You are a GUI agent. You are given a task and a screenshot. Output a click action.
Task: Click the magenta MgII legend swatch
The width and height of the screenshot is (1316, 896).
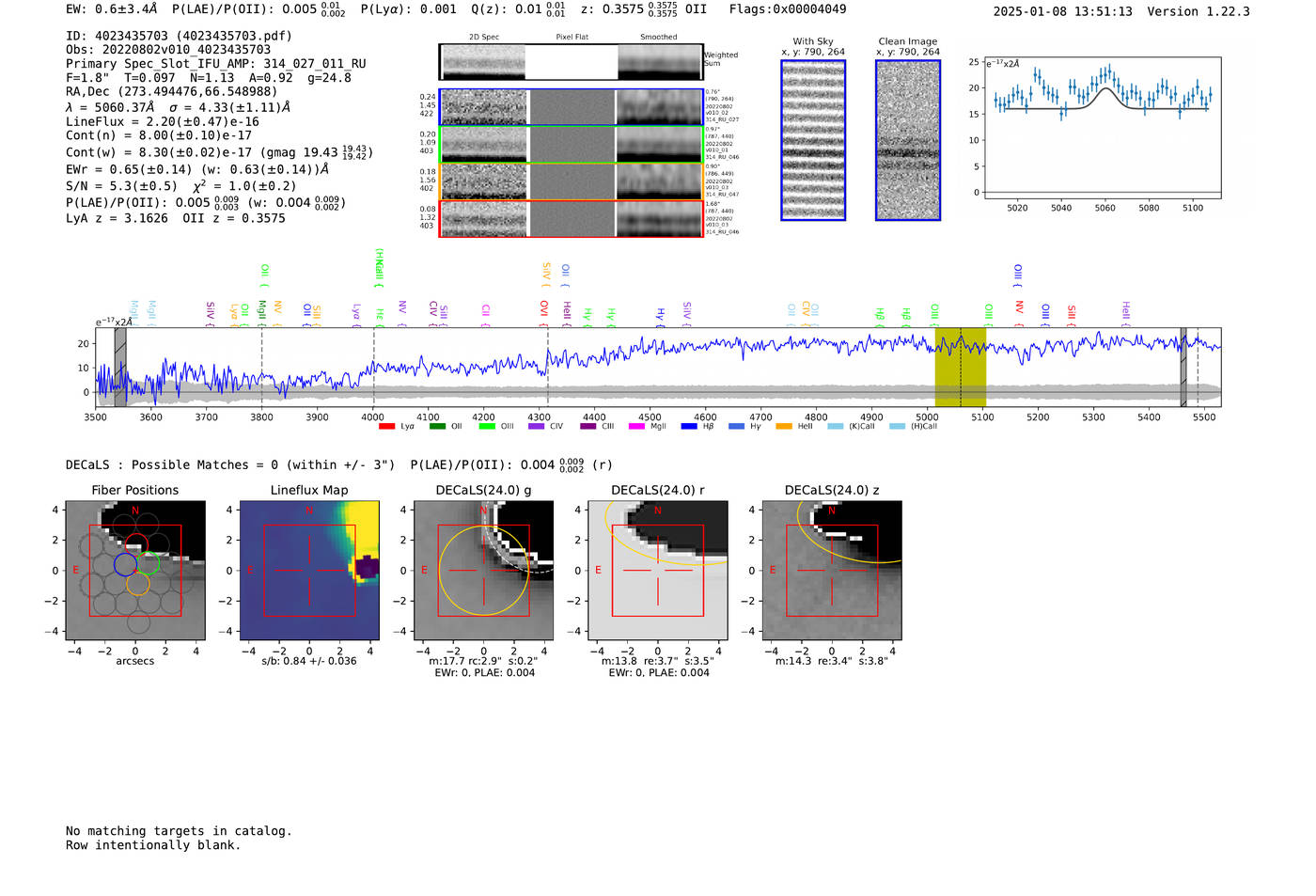click(636, 427)
